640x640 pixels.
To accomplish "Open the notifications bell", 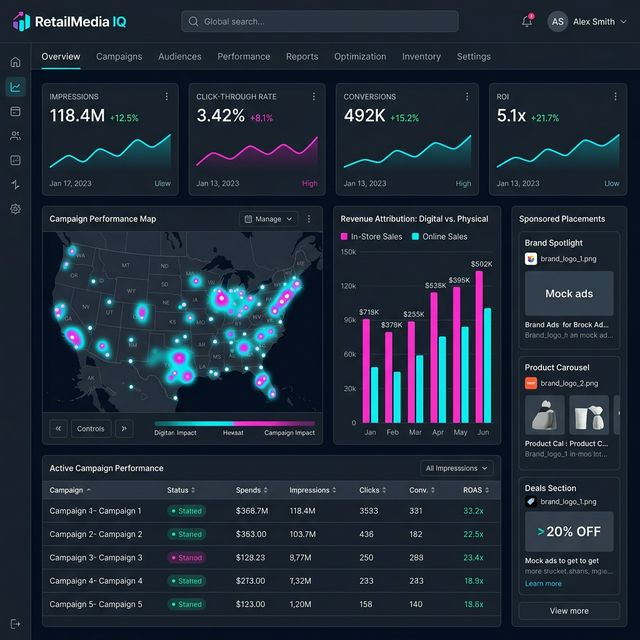I will point(527,21).
